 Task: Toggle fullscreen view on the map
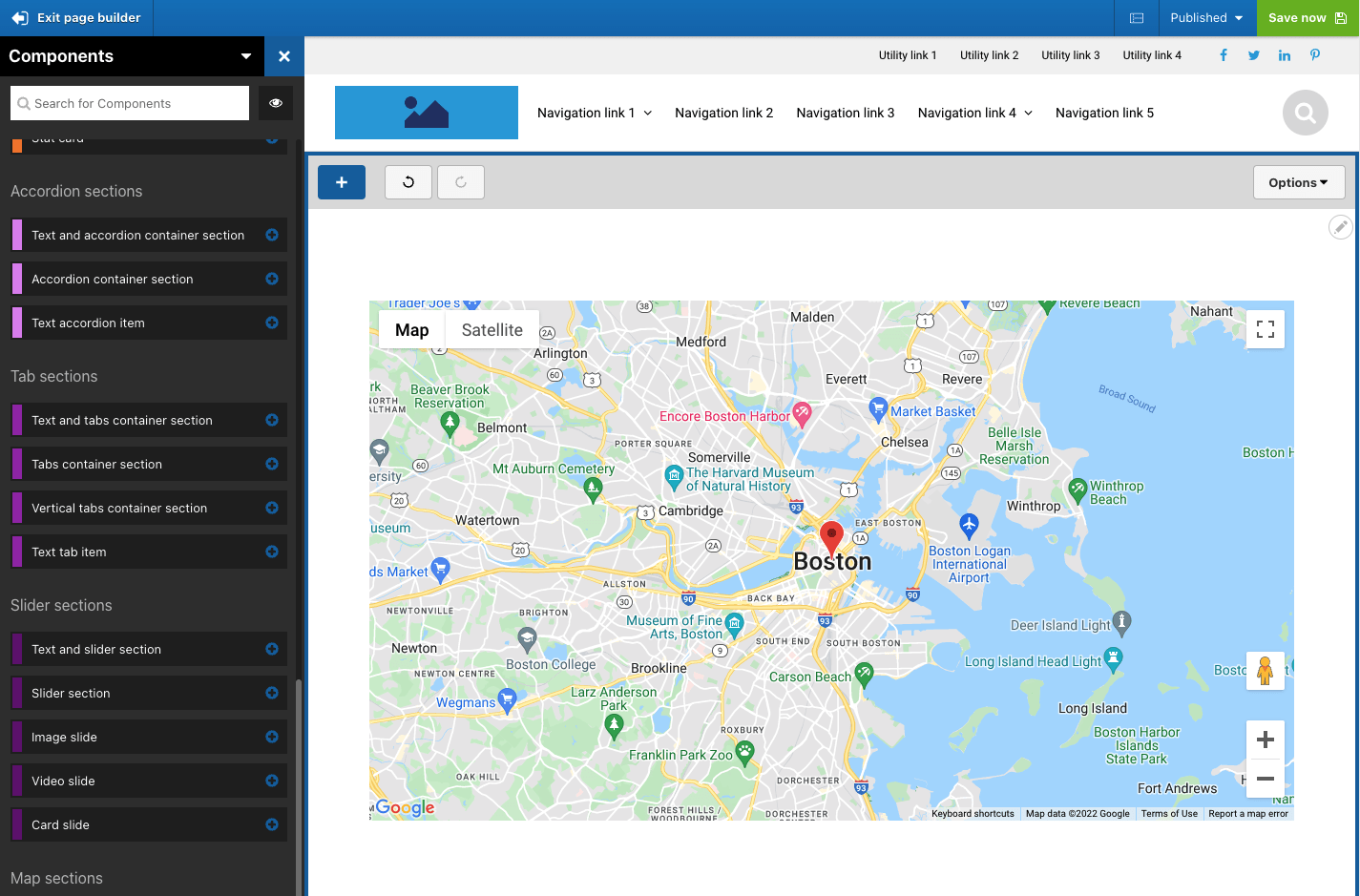click(1266, 329)
